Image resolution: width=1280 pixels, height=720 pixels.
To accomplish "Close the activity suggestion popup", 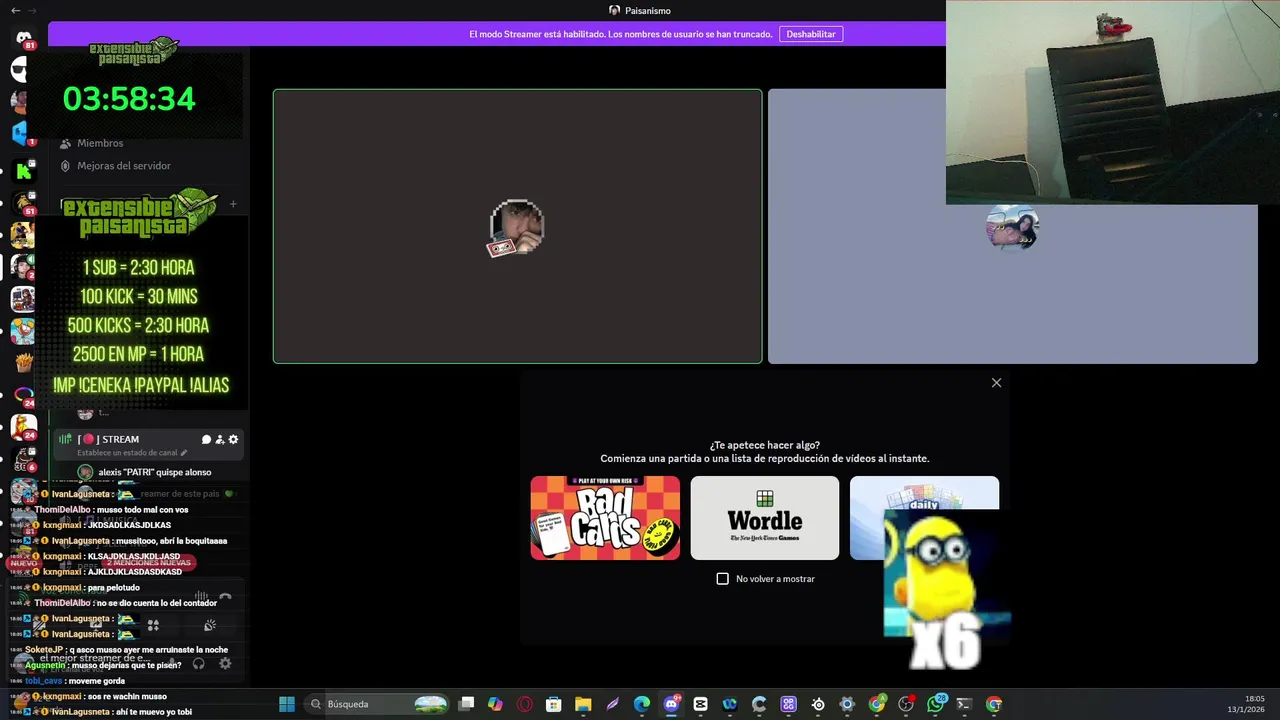I will [996, 383].
